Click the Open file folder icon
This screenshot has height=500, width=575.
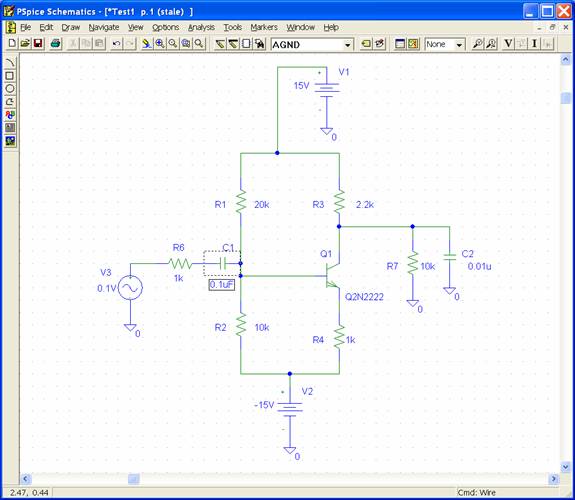[x=25, y=44]
